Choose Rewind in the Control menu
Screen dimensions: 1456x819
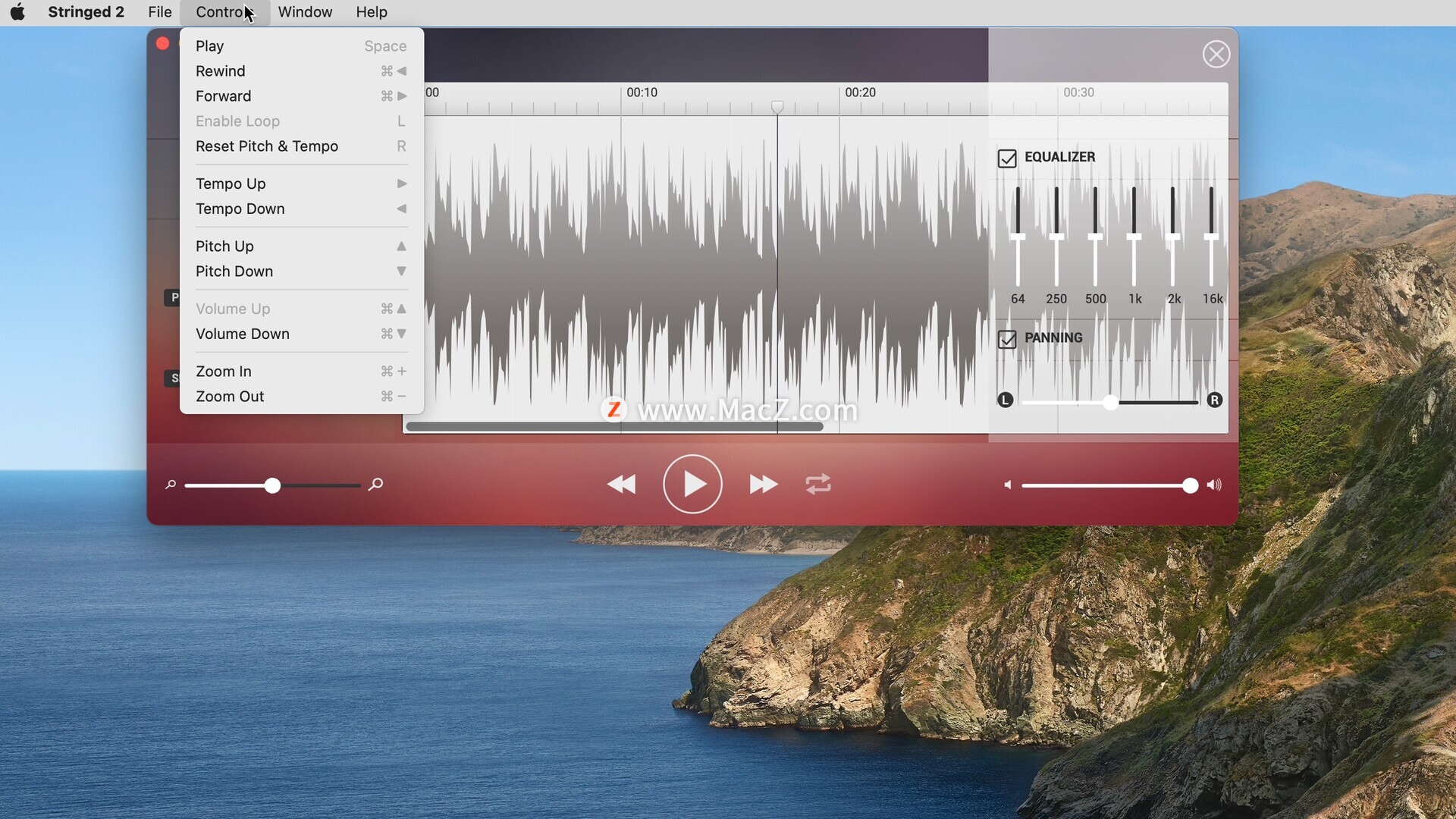(x=301, y=71)
